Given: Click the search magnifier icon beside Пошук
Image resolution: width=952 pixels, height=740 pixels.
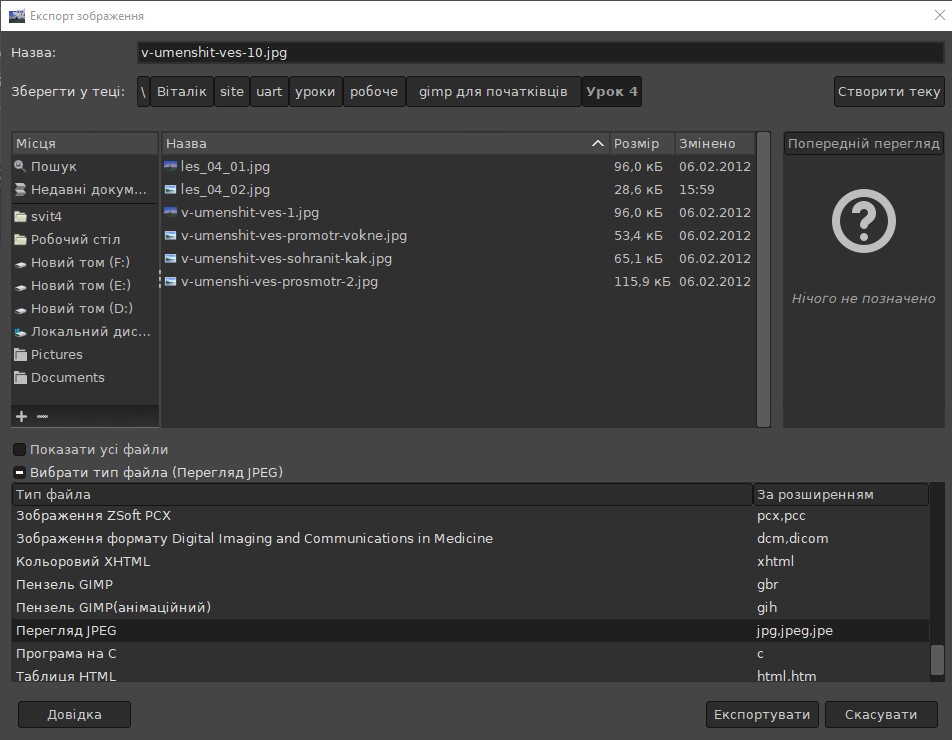Looking at the screenshot, I should [20, 166].
